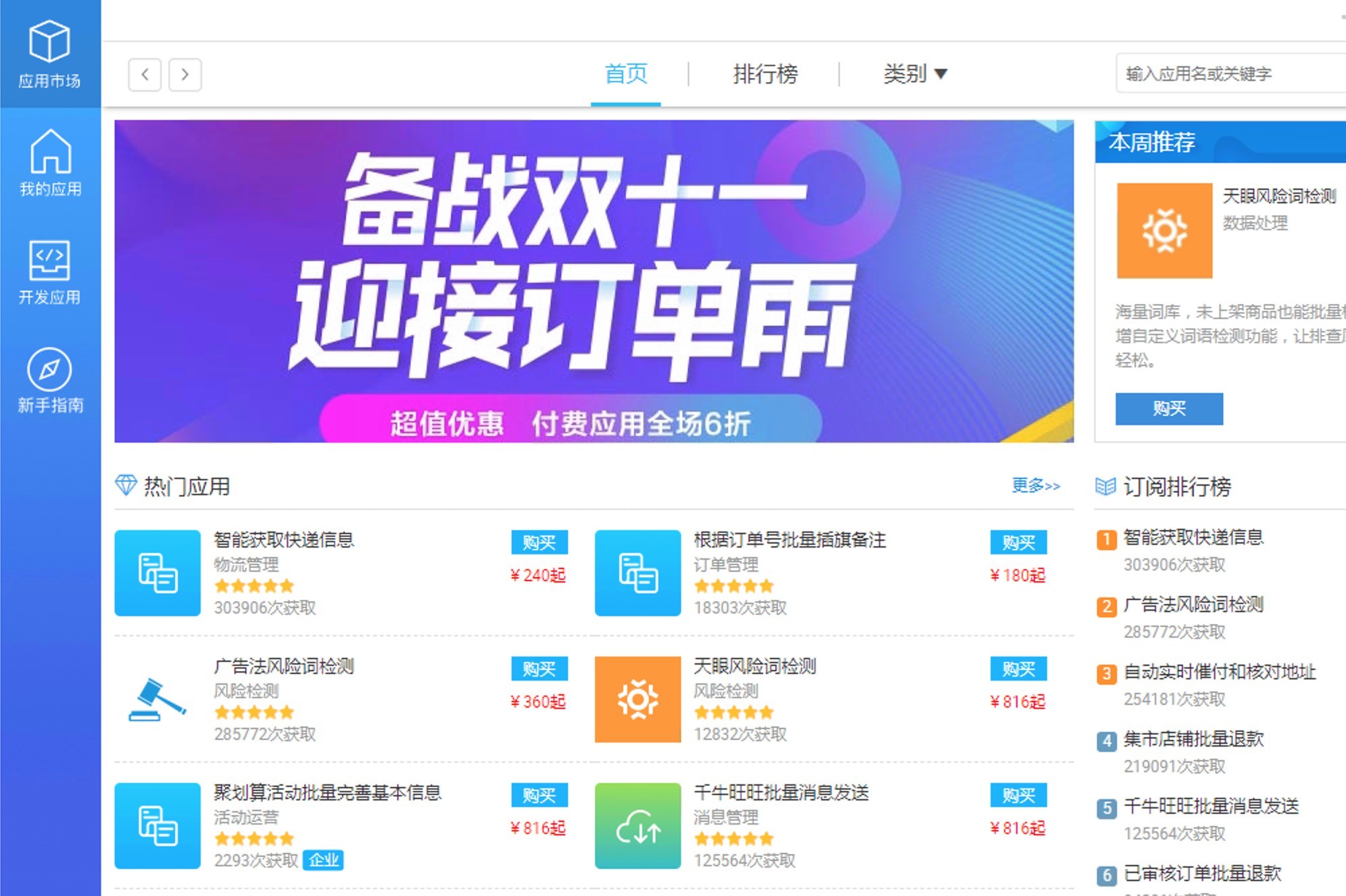Open 千牛旺旺批量消息发送 green cloud icon
This screenshot has height=896, width=1346.
point(638,825)
